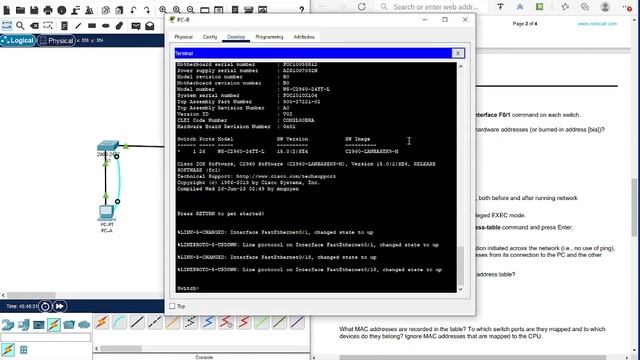This screenshot has width=640, height=360.
Task: Select the Draw Rectangle tool
Action: tap(92, 26)
